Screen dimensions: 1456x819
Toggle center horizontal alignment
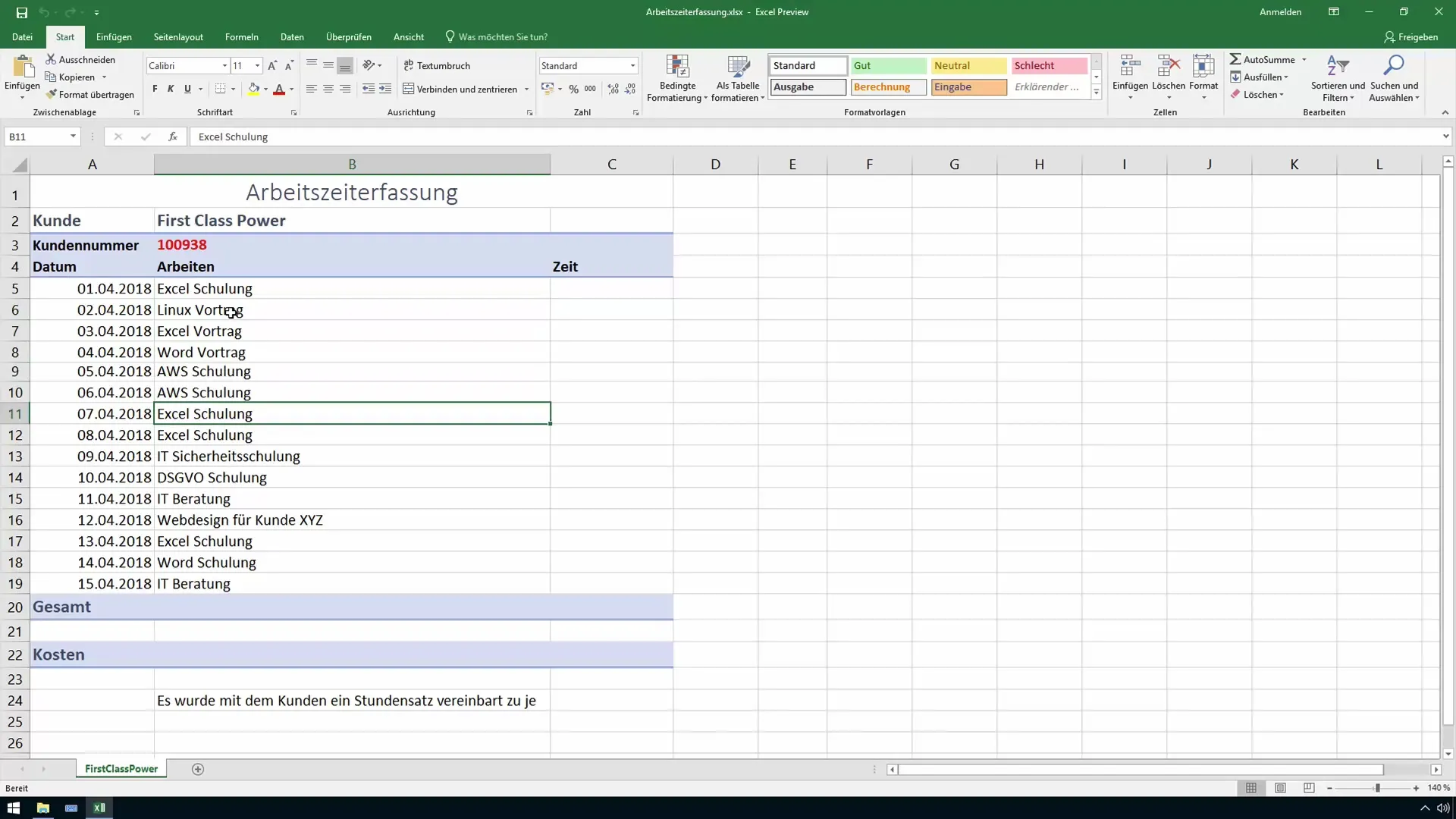(x=328, y=89)
